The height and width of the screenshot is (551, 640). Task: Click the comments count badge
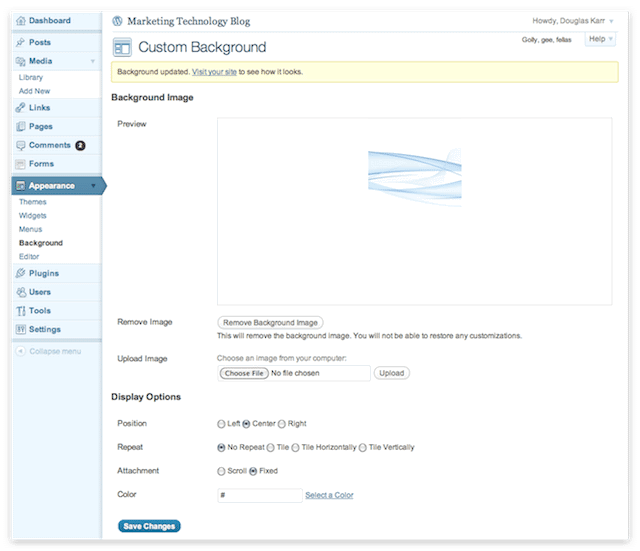80,145
